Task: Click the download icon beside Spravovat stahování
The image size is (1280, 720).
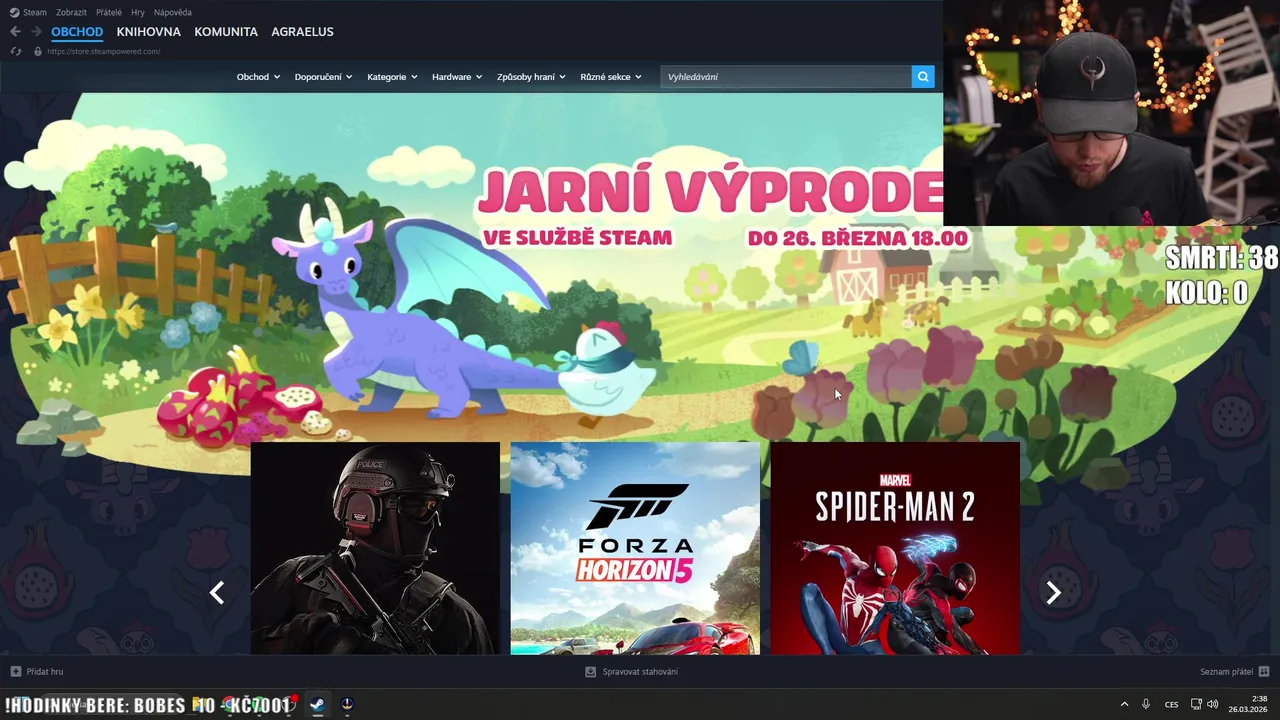Action: (590, 671)
